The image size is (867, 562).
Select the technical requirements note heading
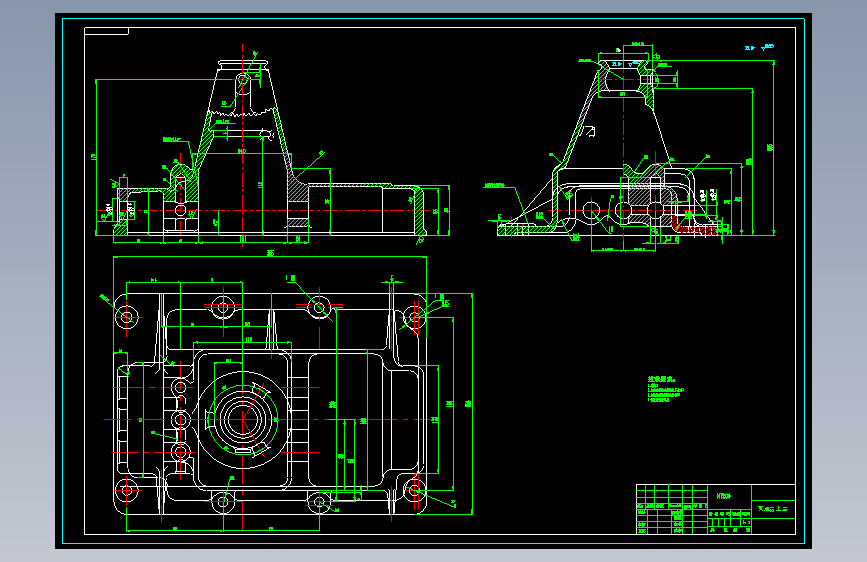(x=661, y=379)
